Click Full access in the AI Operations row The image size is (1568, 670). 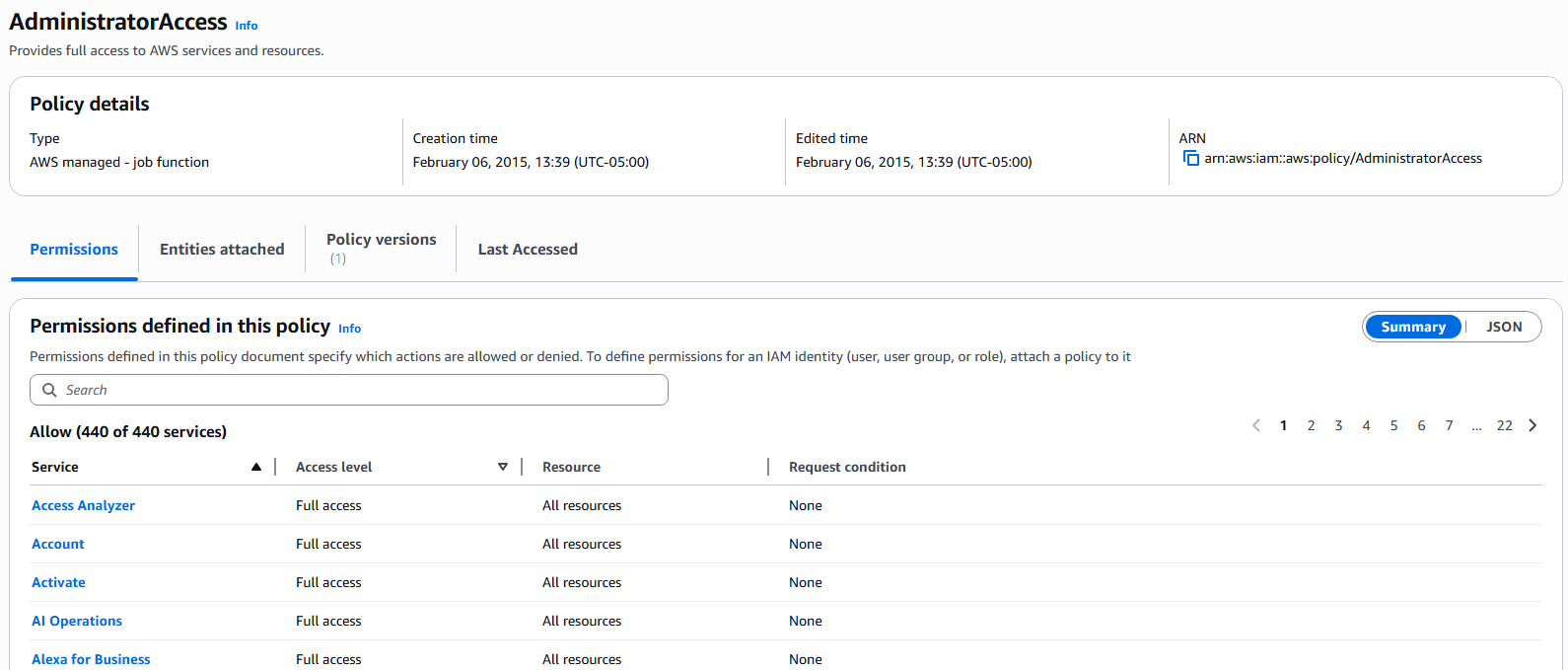coord(328,621)
